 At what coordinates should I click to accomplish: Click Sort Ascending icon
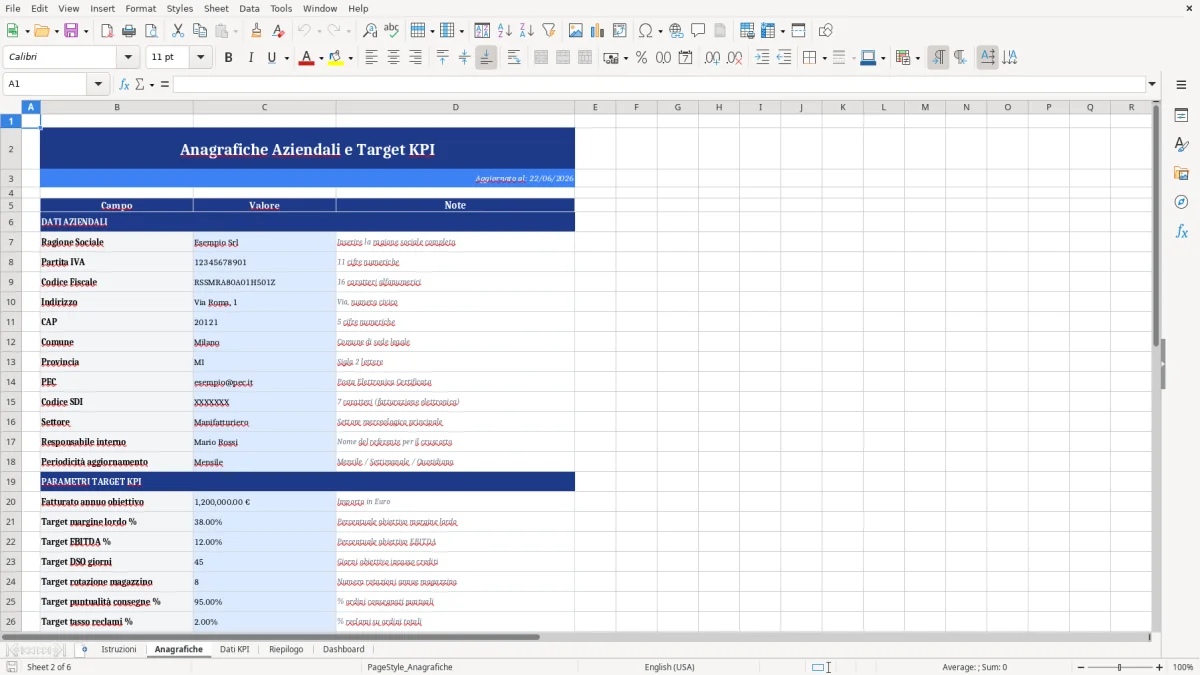click(504, 31)
